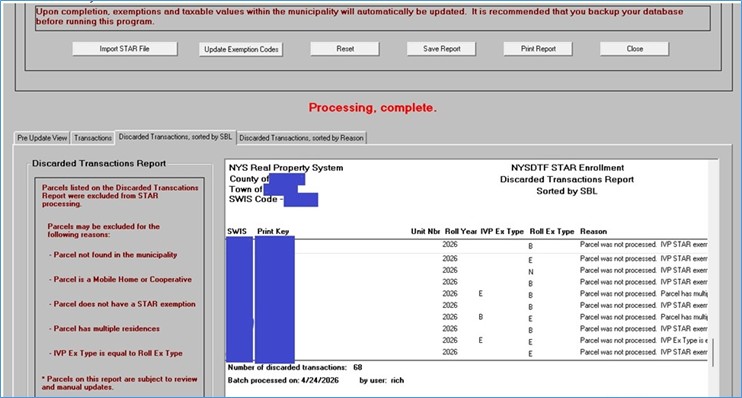Click 'IVP Ex Type is equal to Roll Ex Type'

(x=115, y=353)
